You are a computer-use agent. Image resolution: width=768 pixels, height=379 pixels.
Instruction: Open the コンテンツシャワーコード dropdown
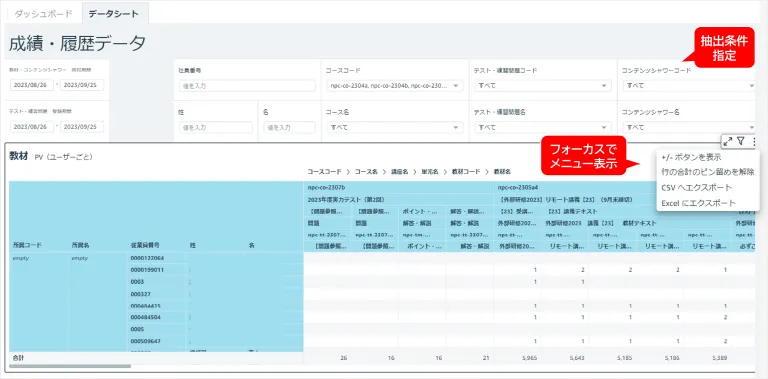click(690, 86)
